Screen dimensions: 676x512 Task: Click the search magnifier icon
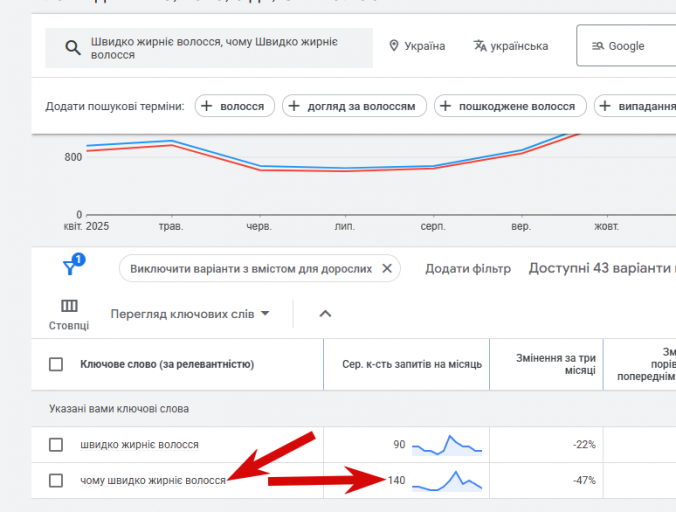pos(73,48)
